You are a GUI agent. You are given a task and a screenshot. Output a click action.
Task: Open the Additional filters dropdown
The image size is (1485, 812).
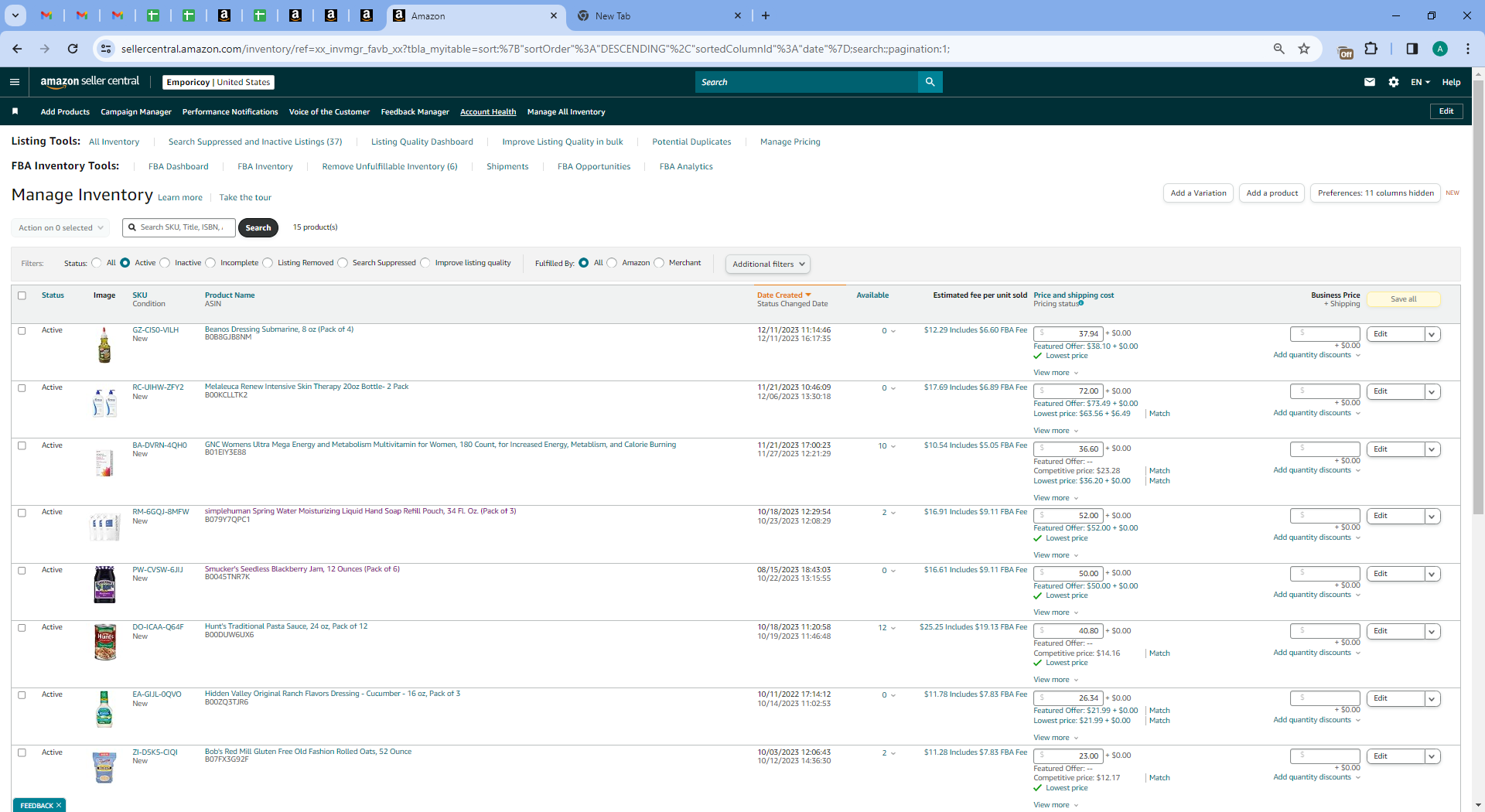(768, 264)
